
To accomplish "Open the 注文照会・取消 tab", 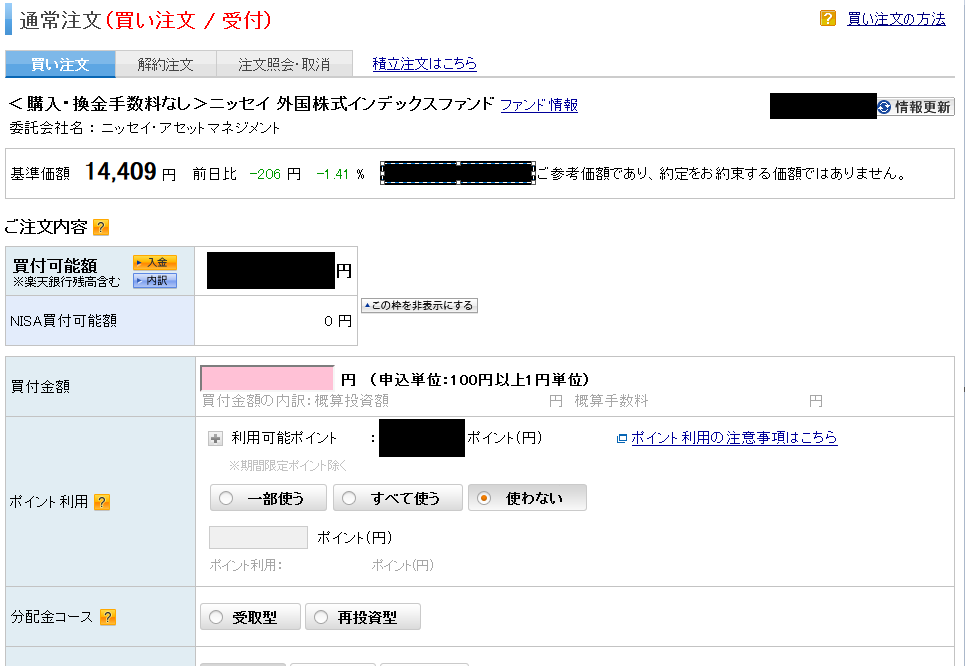I will tap(284, 64).
